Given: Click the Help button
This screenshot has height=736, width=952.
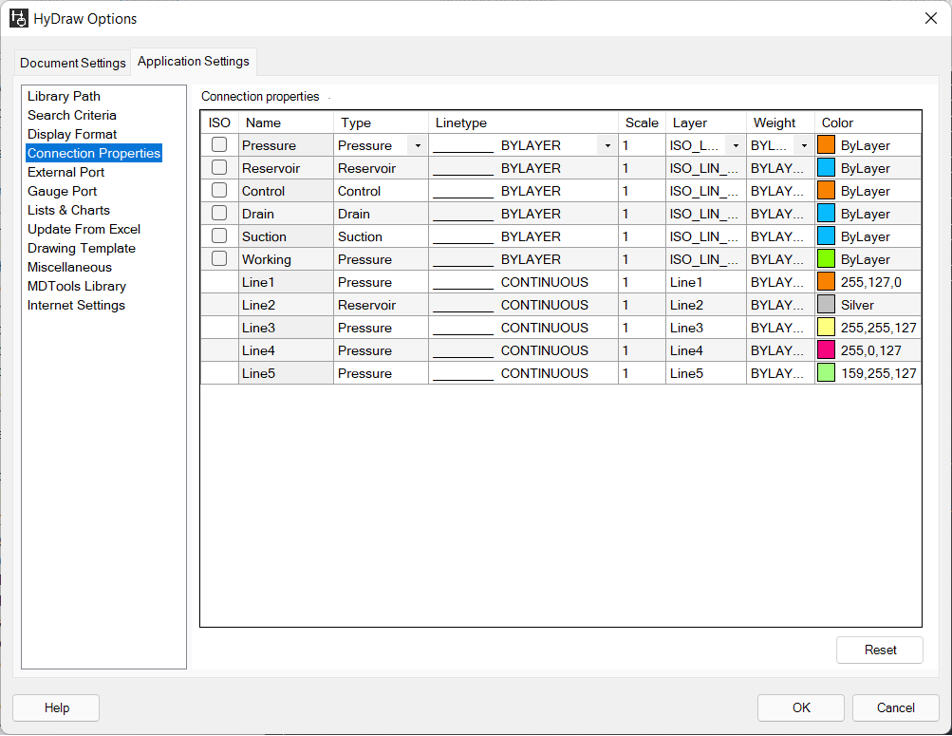Looking at the screenshot, I should click(56, 708).
